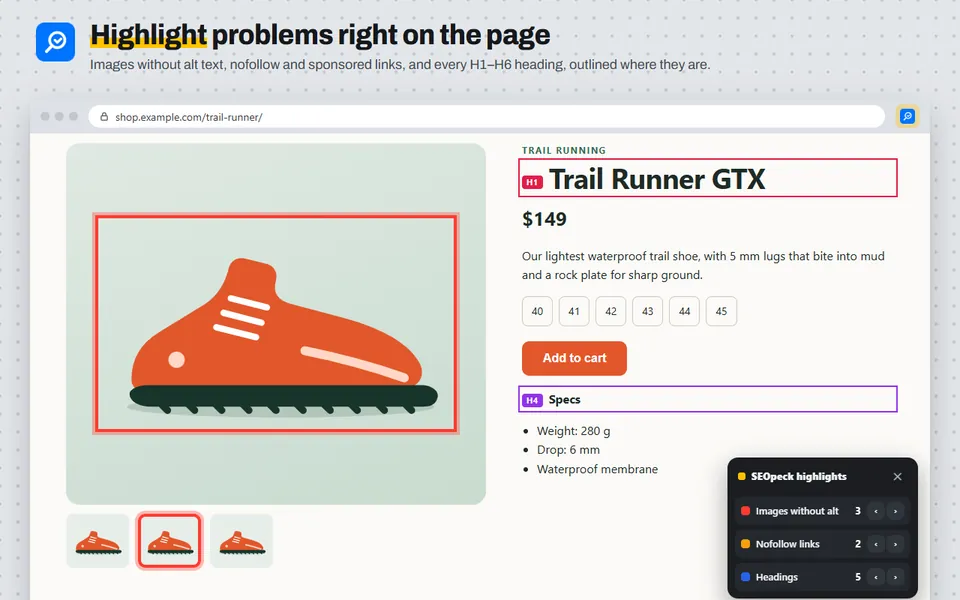Open the highlighted second shoe thumbnail
This screenshot has height=600, width=960.
tap(170, 541)
